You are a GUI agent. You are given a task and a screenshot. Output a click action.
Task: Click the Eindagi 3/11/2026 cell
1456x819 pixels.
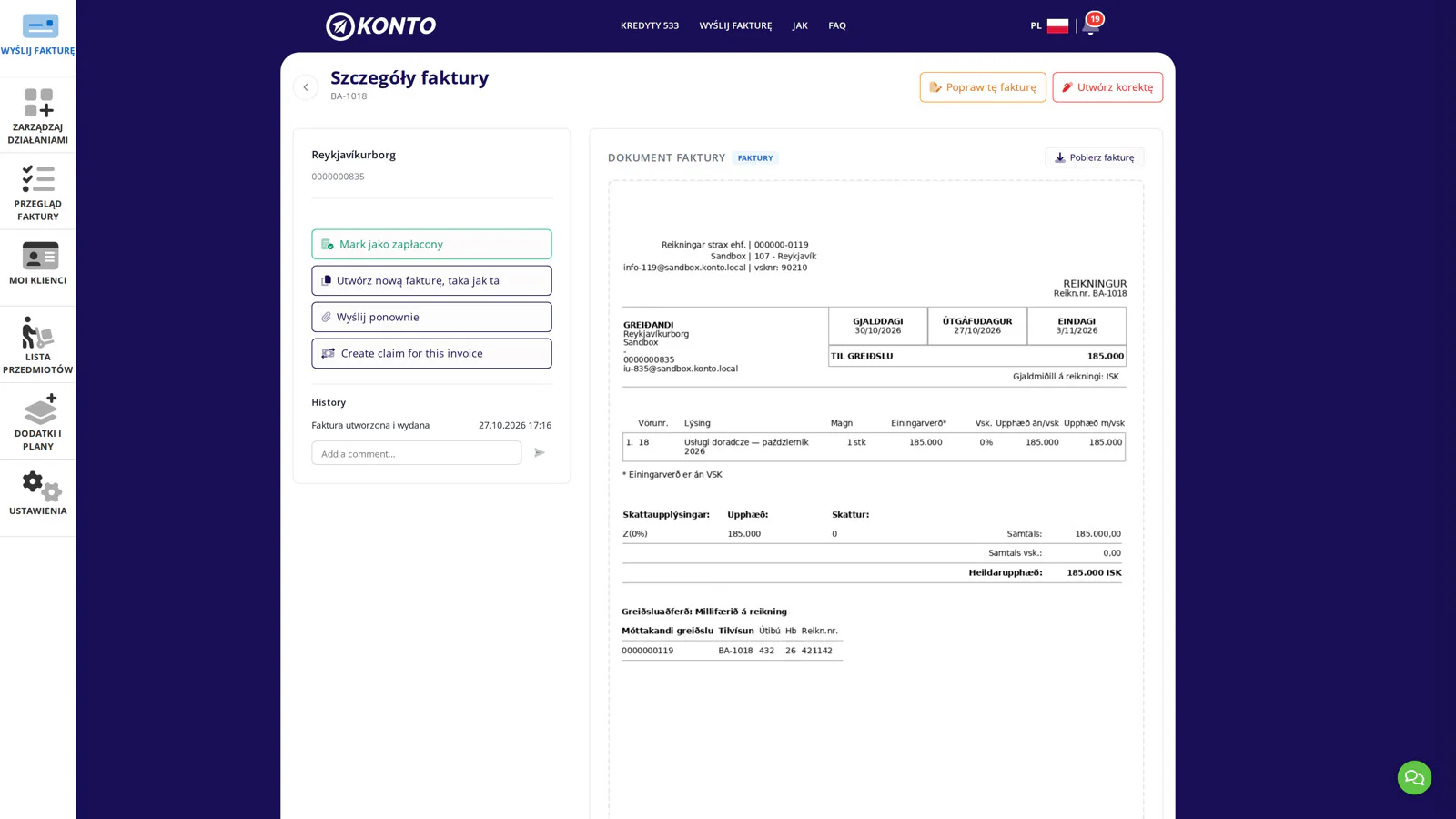click(1077, 326)
